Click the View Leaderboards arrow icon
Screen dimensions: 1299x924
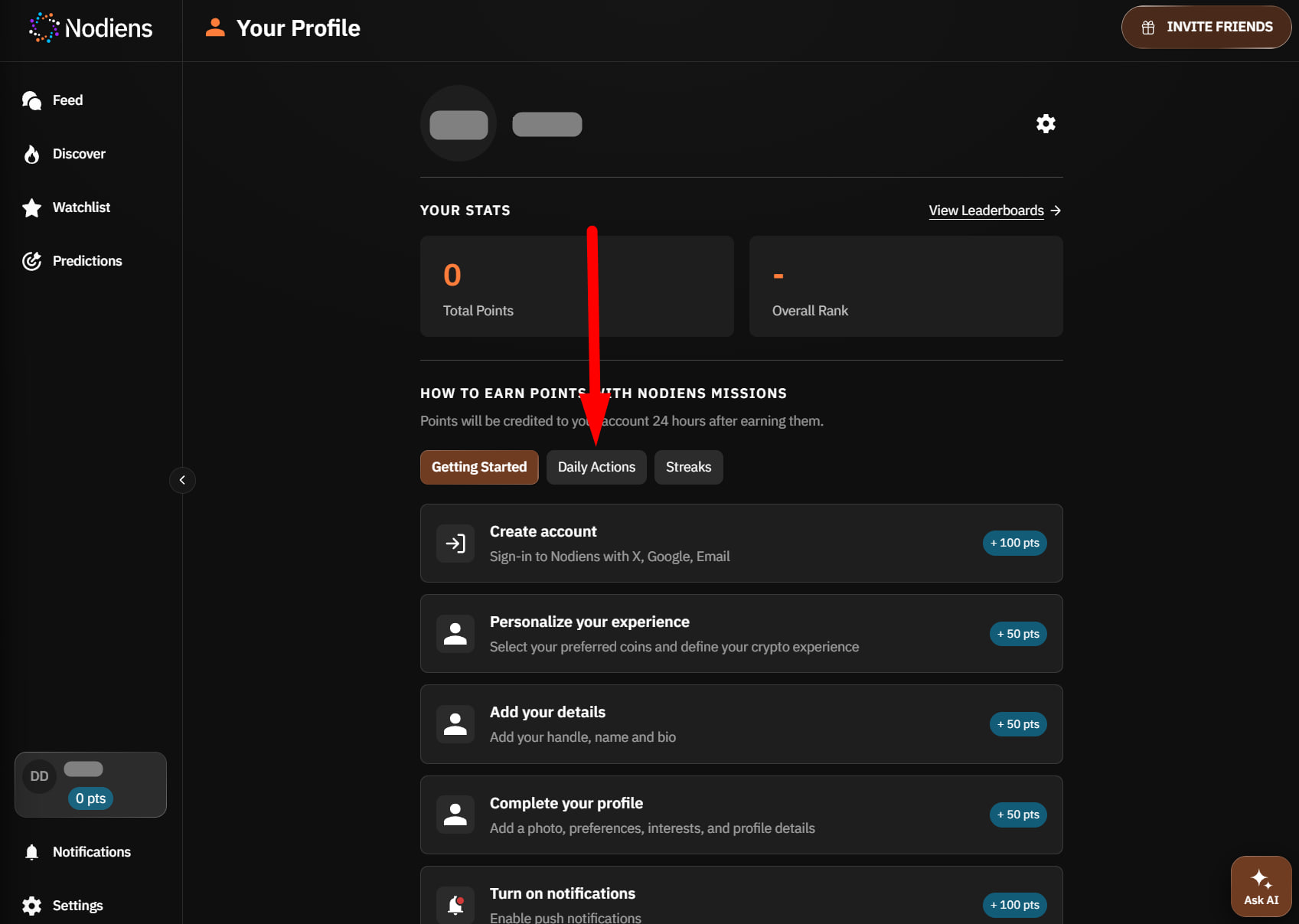coord(1056,211)
